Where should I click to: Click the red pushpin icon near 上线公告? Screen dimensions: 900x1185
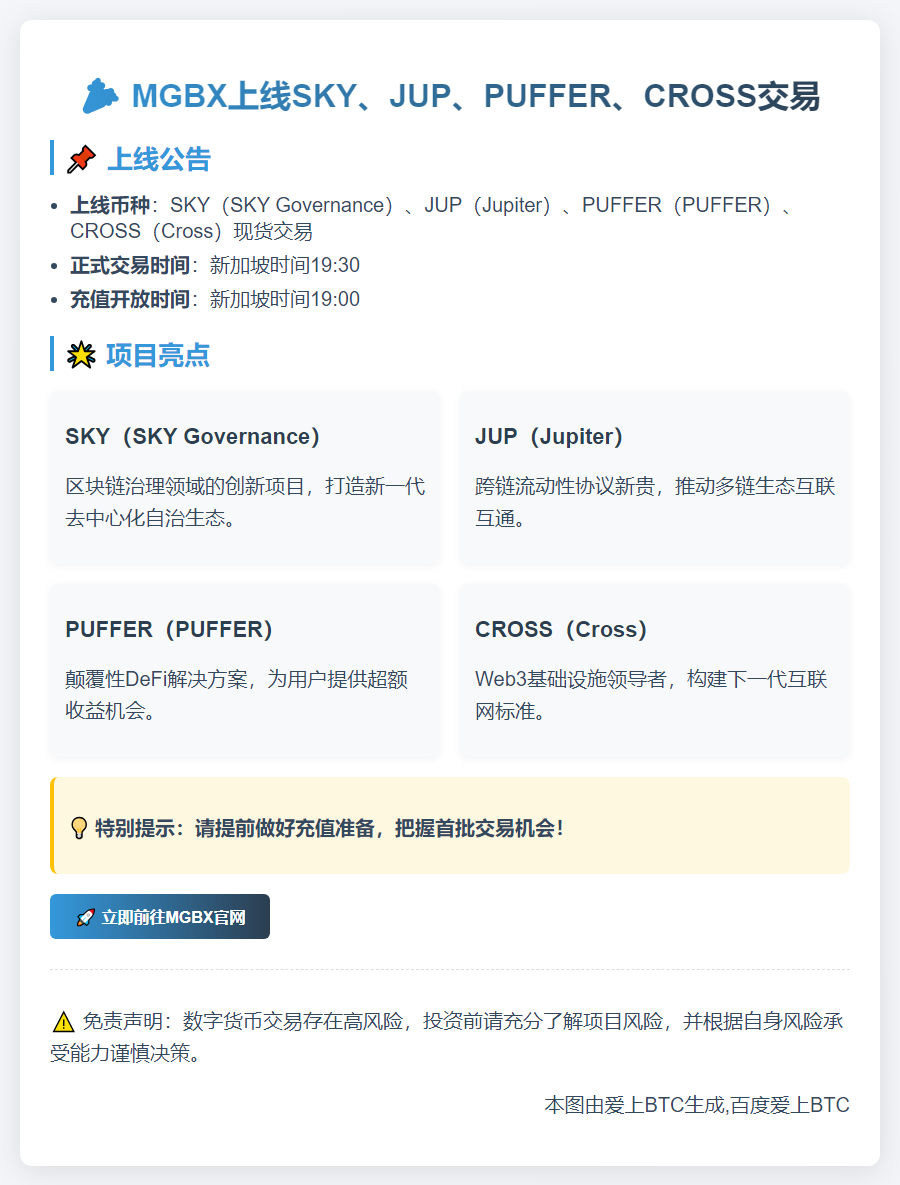click(82, 159)
